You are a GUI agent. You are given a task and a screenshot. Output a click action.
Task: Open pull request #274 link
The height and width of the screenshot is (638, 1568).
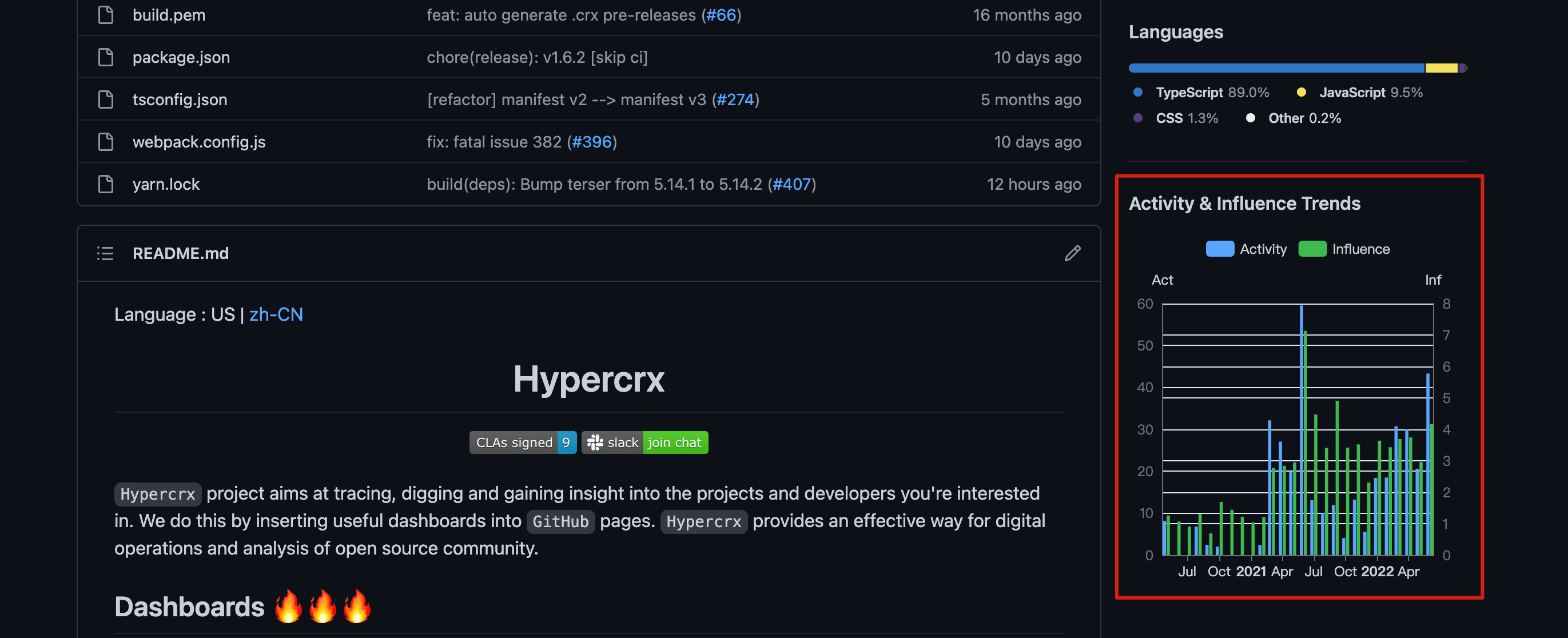pyautogui.click(x=735, y=99)
